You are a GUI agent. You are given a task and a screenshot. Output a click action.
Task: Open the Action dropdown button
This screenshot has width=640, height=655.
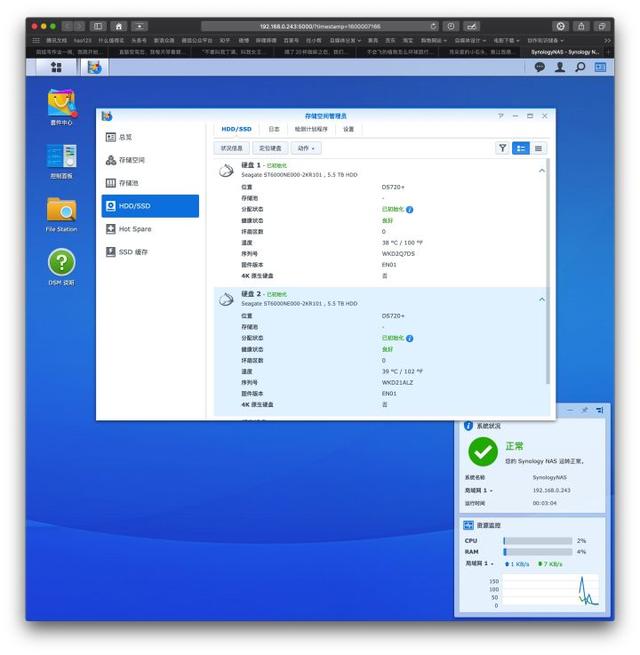(x=306, y=148)
